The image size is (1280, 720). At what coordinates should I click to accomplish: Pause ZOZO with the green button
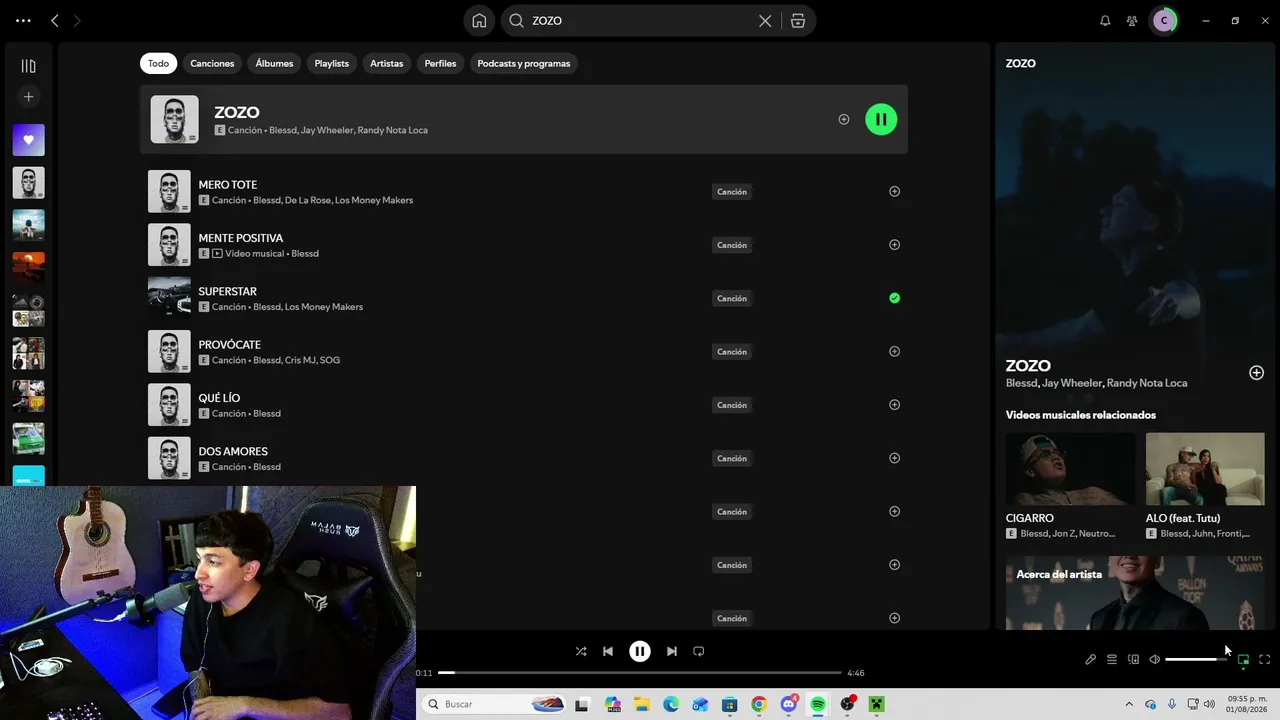[x=881, y=119]
